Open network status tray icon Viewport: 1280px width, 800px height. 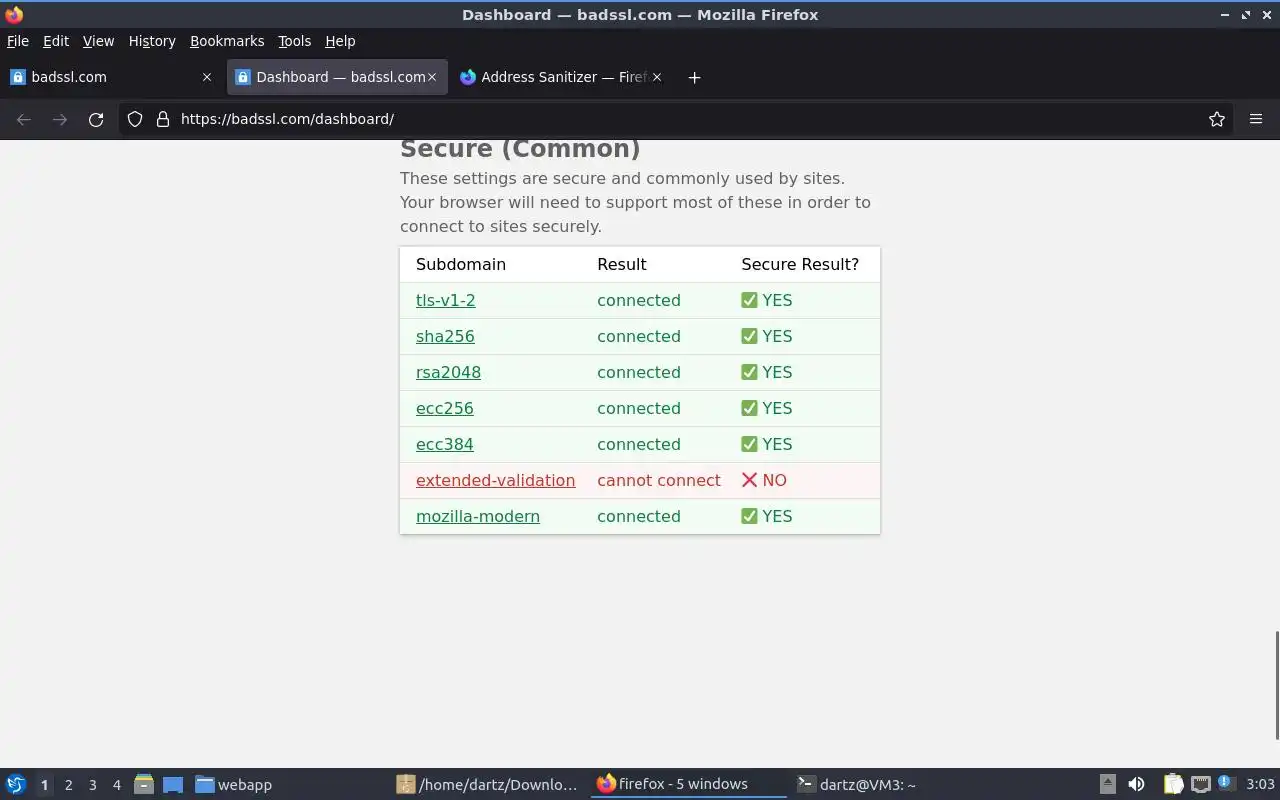pyautogui.click(x=1200, y=784)
